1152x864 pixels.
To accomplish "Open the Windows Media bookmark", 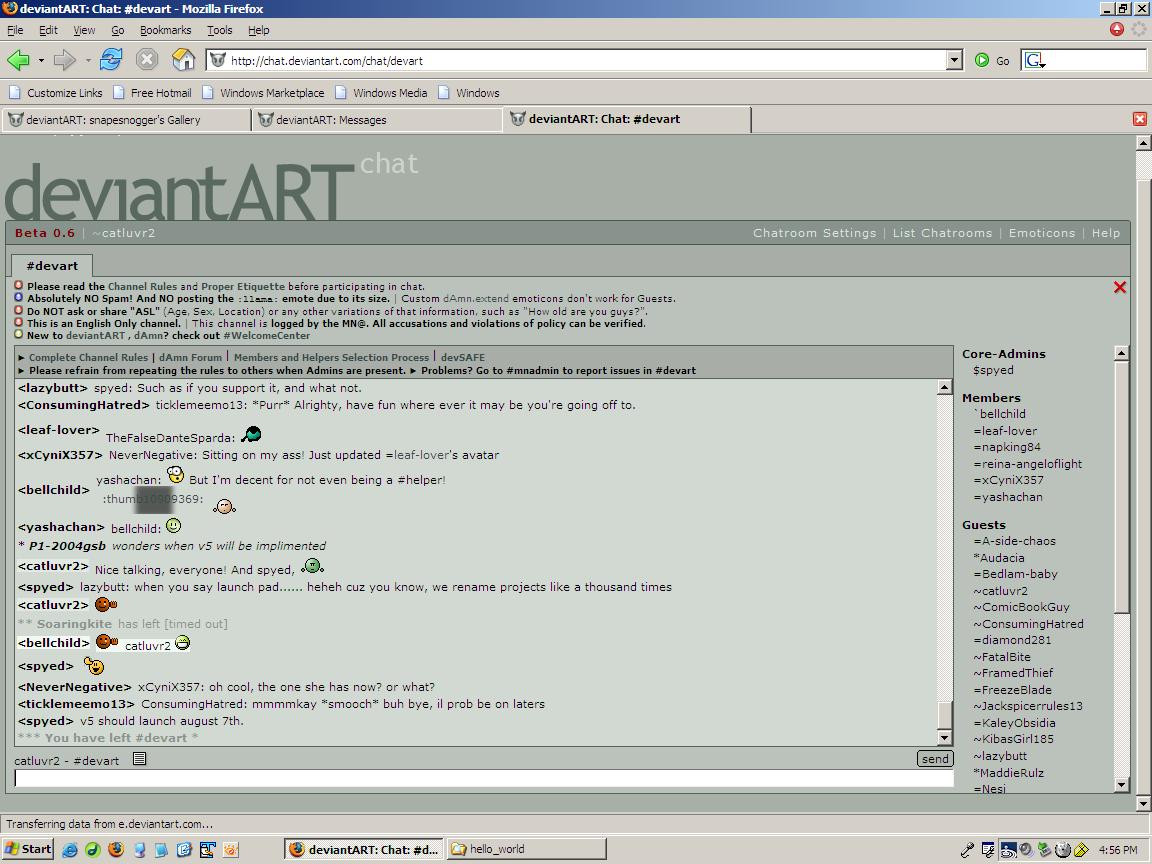I will pos(381,93).
